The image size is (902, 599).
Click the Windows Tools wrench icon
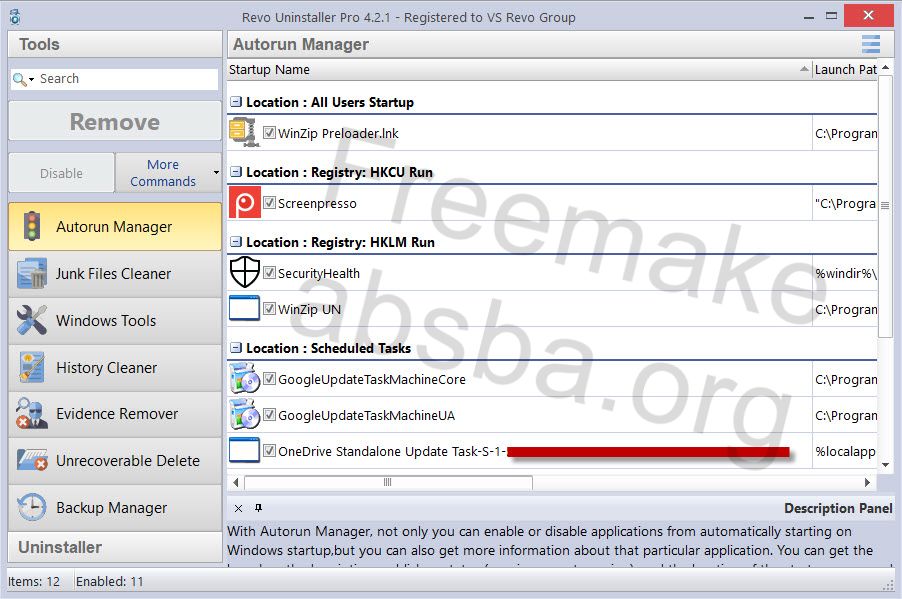pyautogui.click(x=32, y=320)
